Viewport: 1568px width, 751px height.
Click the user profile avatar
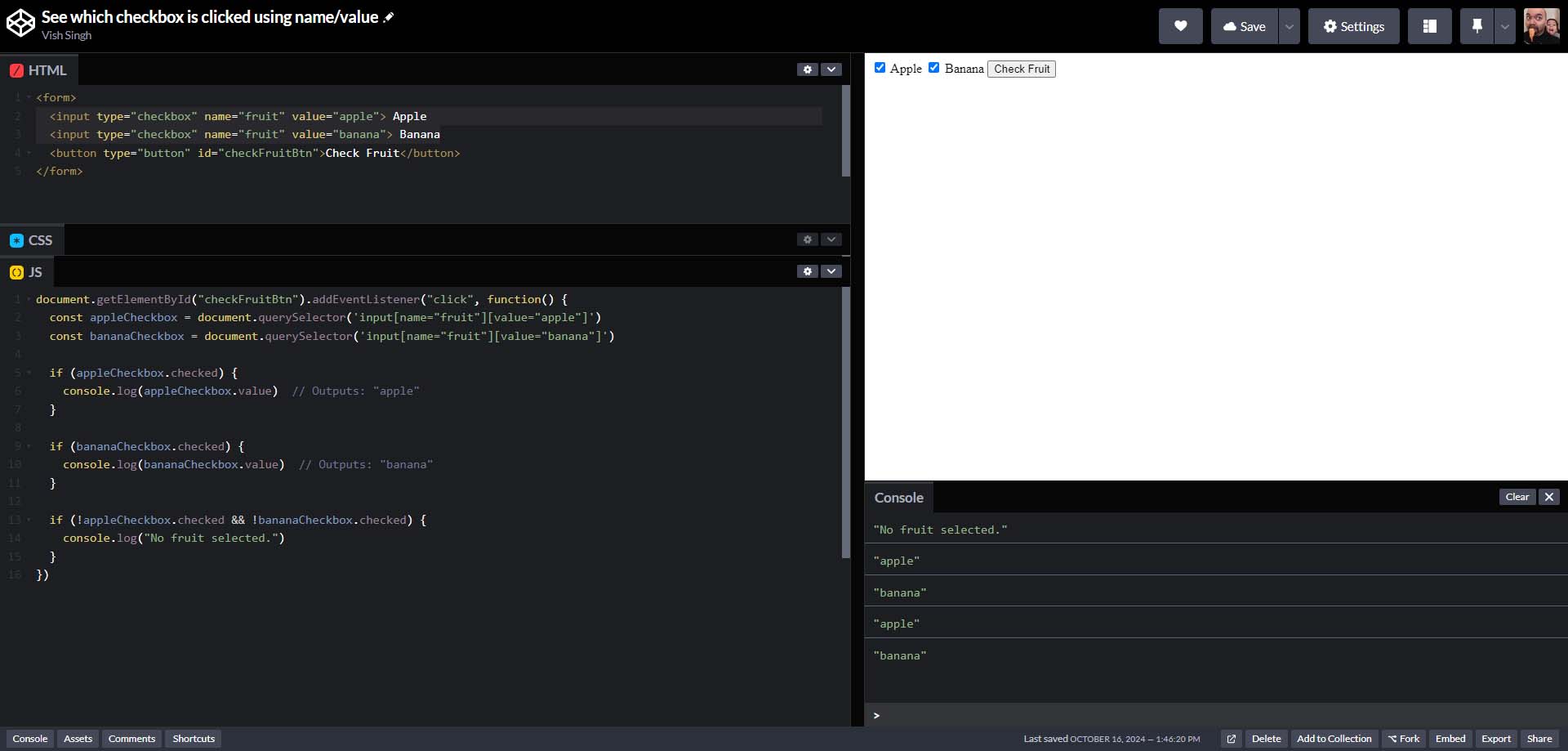[1541, 26]
